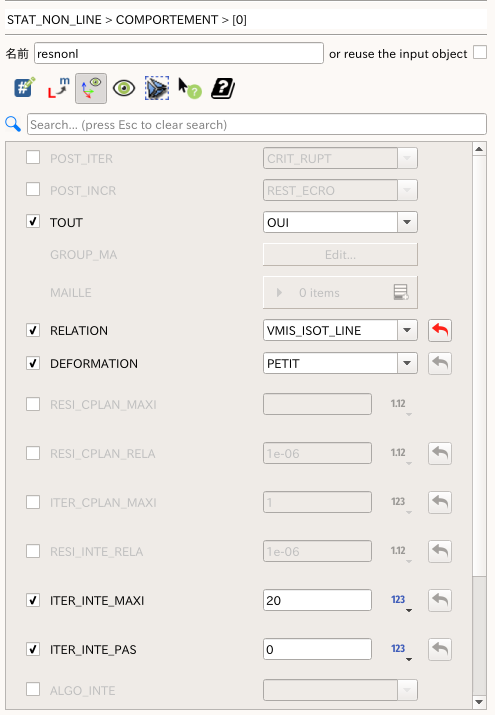Open the 123 type selector for ITER_INTE_MAXI
Image resolution: width=495 pixels, height=715 pixels.
tap(401, 601)
